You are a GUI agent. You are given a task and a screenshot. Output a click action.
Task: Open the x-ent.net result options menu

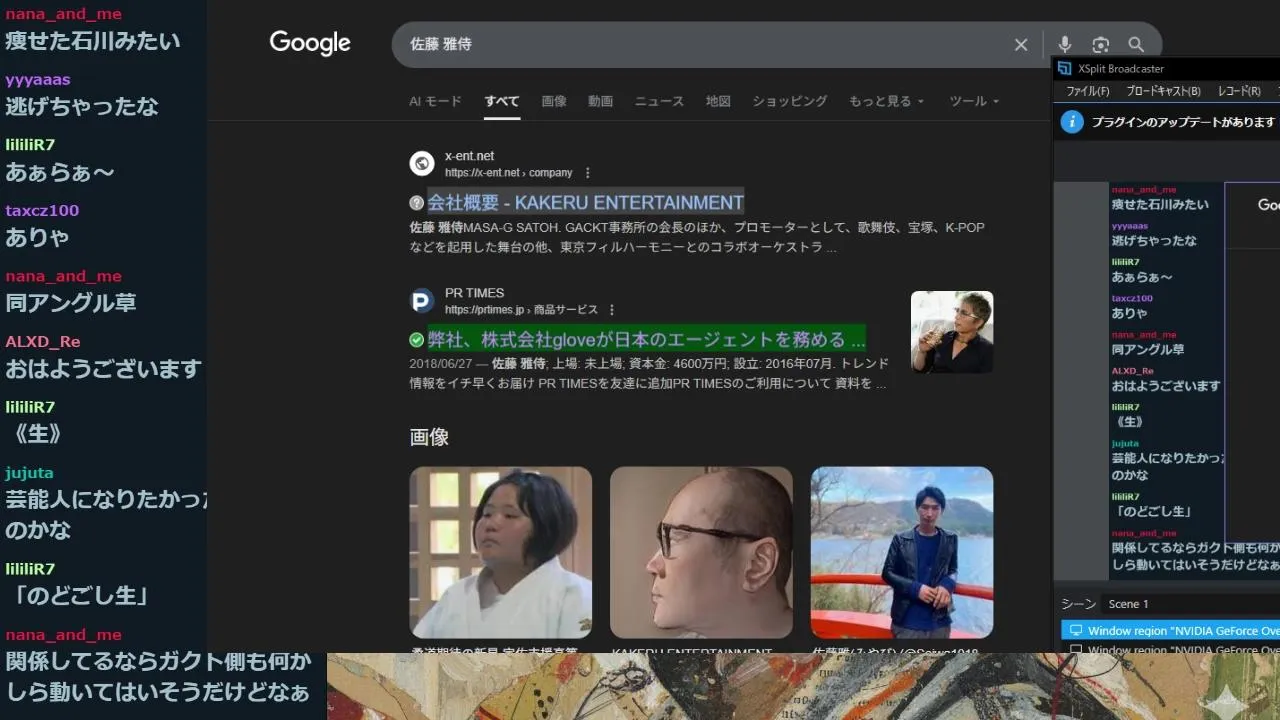point(588,173)
